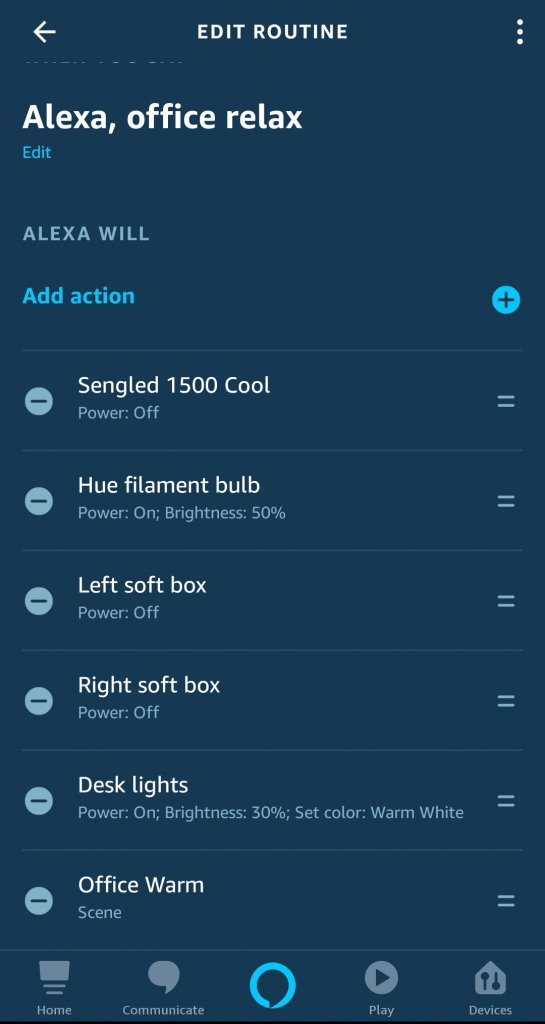
Task: Grab the Sengled 1500 Cool reorder handle
Action: tap(506, 402)
